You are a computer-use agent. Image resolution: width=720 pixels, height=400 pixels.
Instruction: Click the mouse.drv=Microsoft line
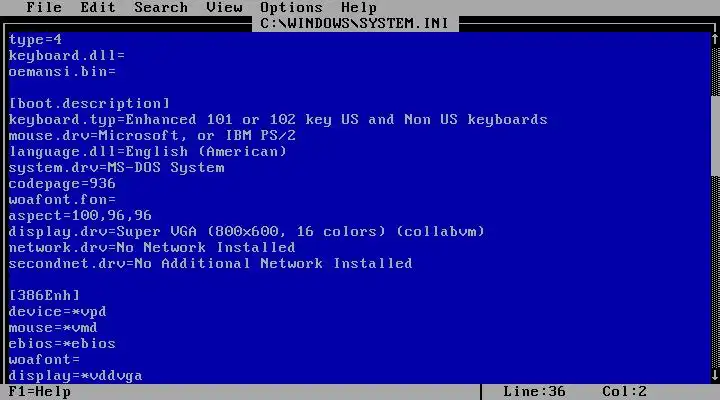(x=152, y=135)
